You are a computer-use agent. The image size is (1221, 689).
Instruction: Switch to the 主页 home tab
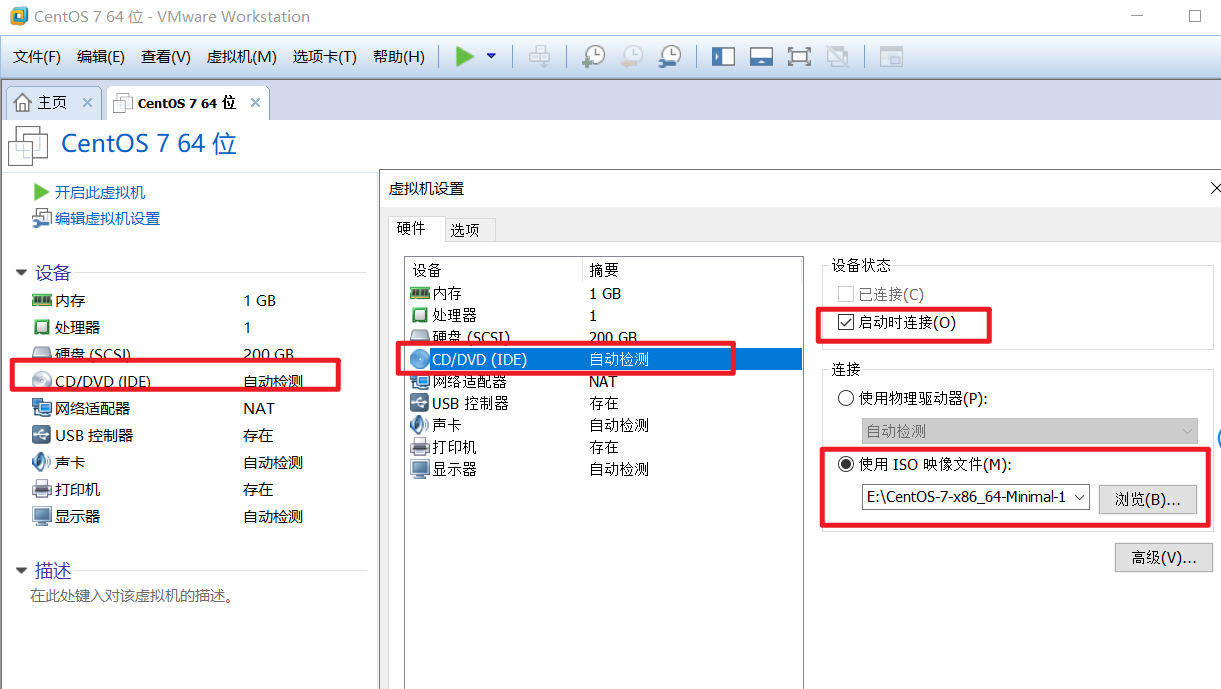(53, 103)
